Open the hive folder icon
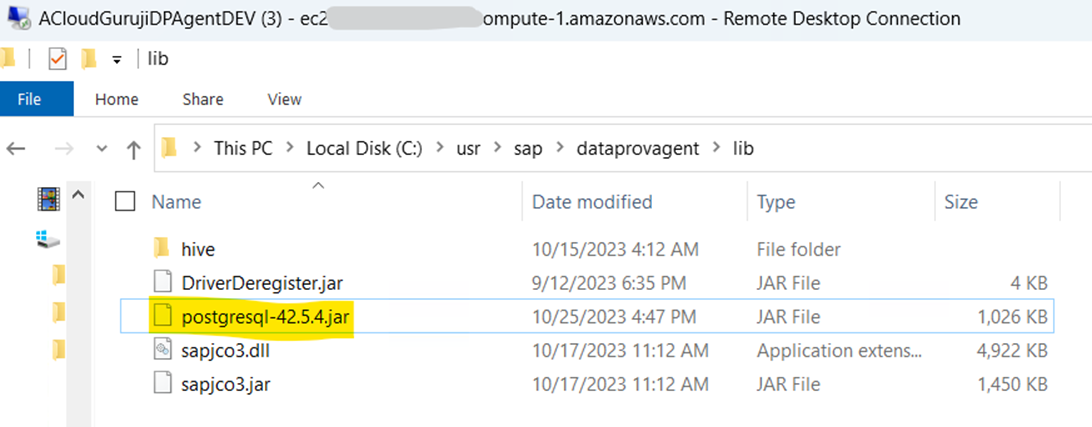The width and height of the screenshot is (1092, 427). click(162, 249)
